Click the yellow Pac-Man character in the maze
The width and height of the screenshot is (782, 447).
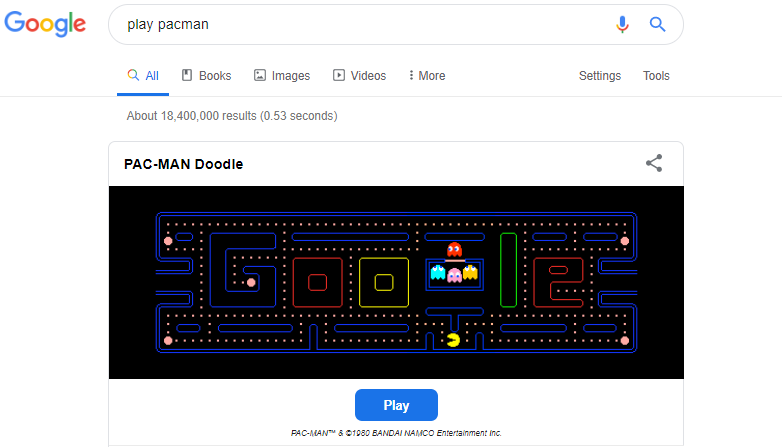454,340
